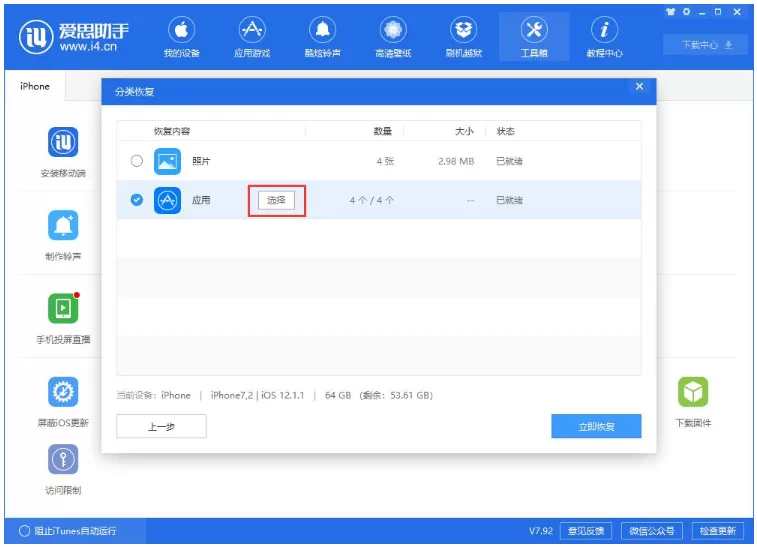Click 立即恢复 restore now button

pos(596,426)
